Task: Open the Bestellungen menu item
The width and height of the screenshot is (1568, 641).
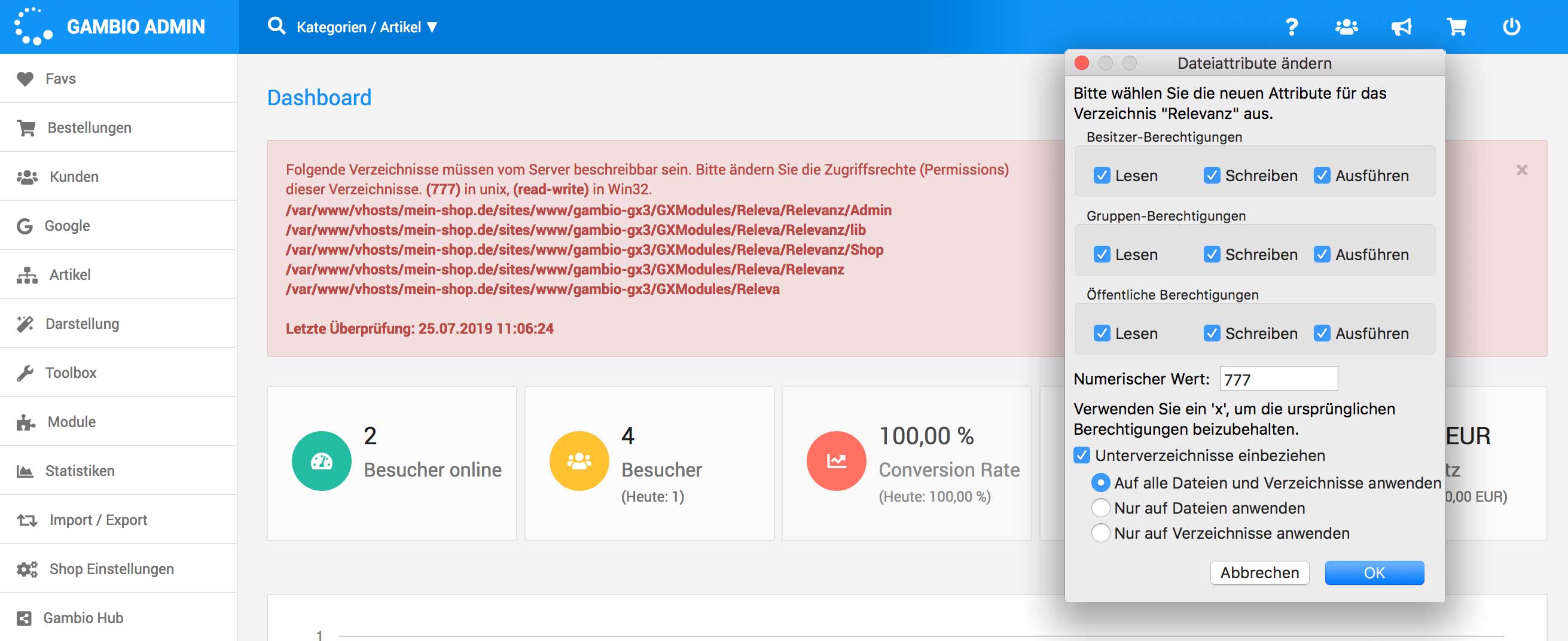Action: [118, 128]
